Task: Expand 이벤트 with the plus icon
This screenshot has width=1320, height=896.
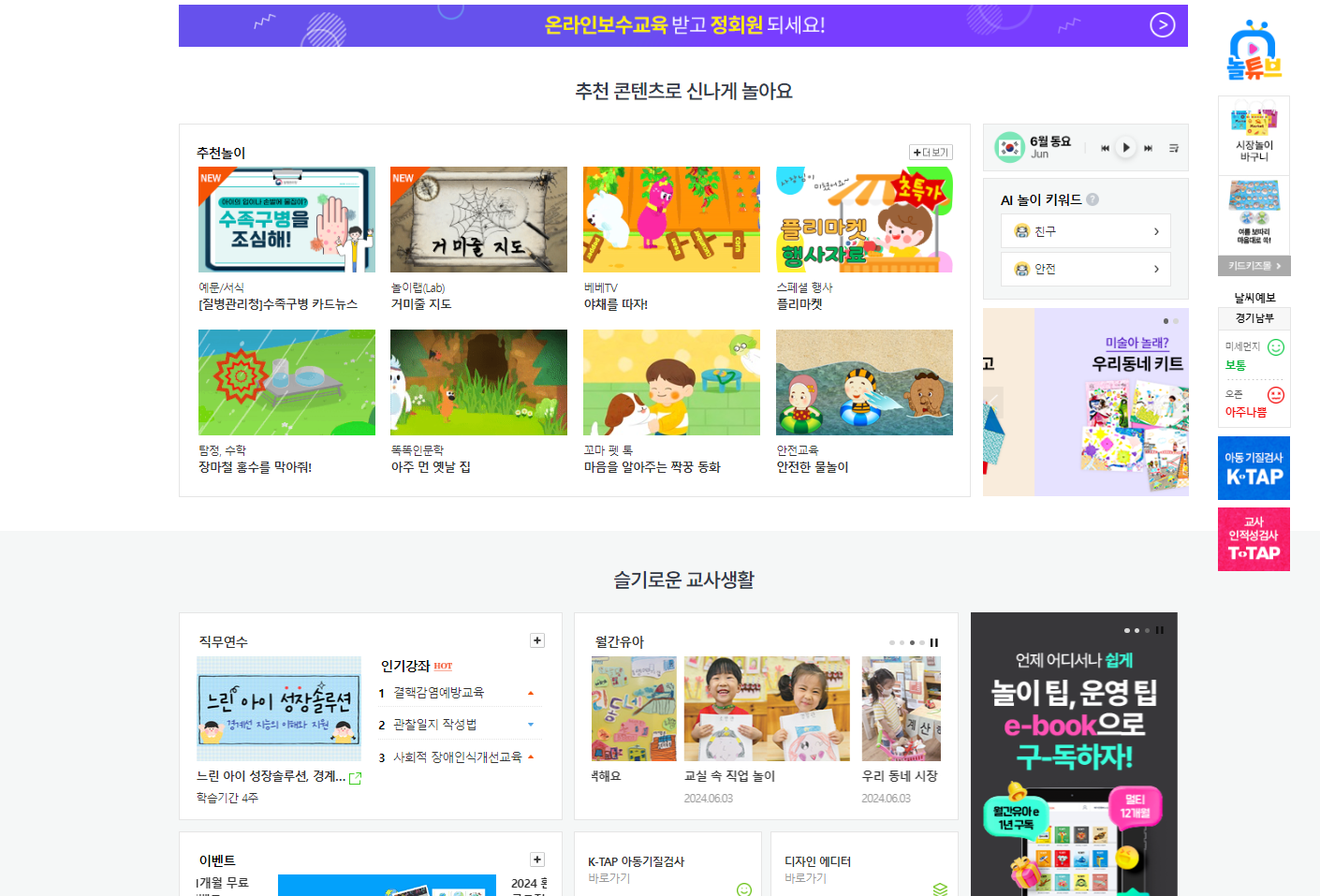Action: pyautogui.click(x=537, y=859)
